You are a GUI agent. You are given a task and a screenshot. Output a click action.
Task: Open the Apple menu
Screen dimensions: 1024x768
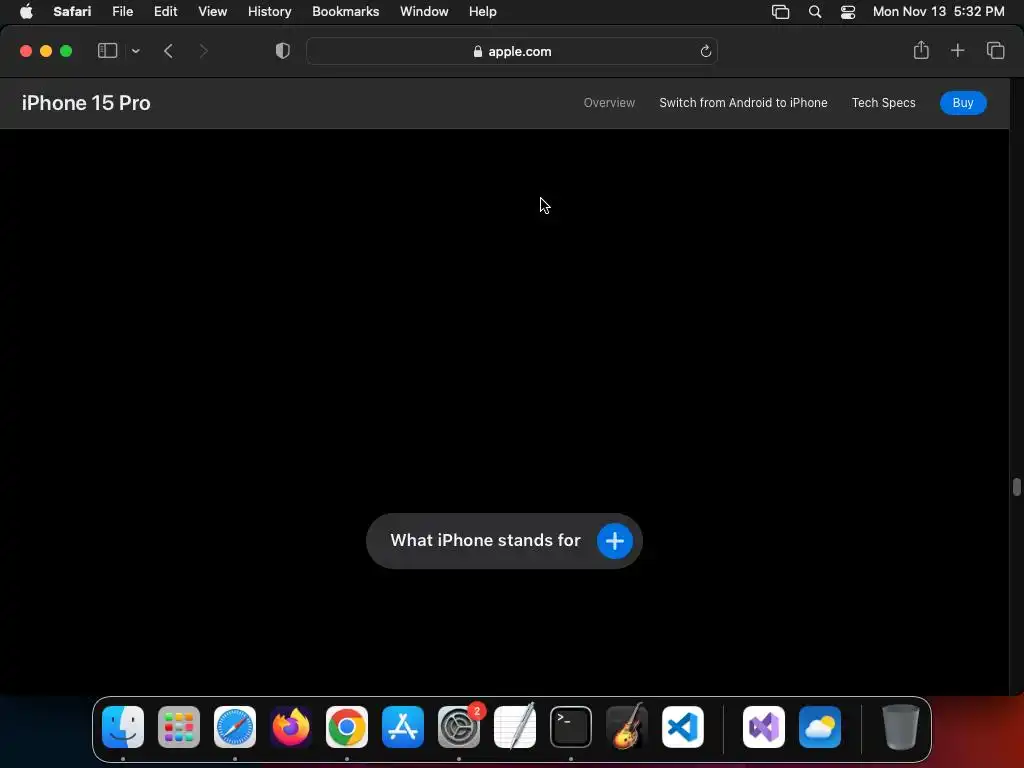click(26, 11)
